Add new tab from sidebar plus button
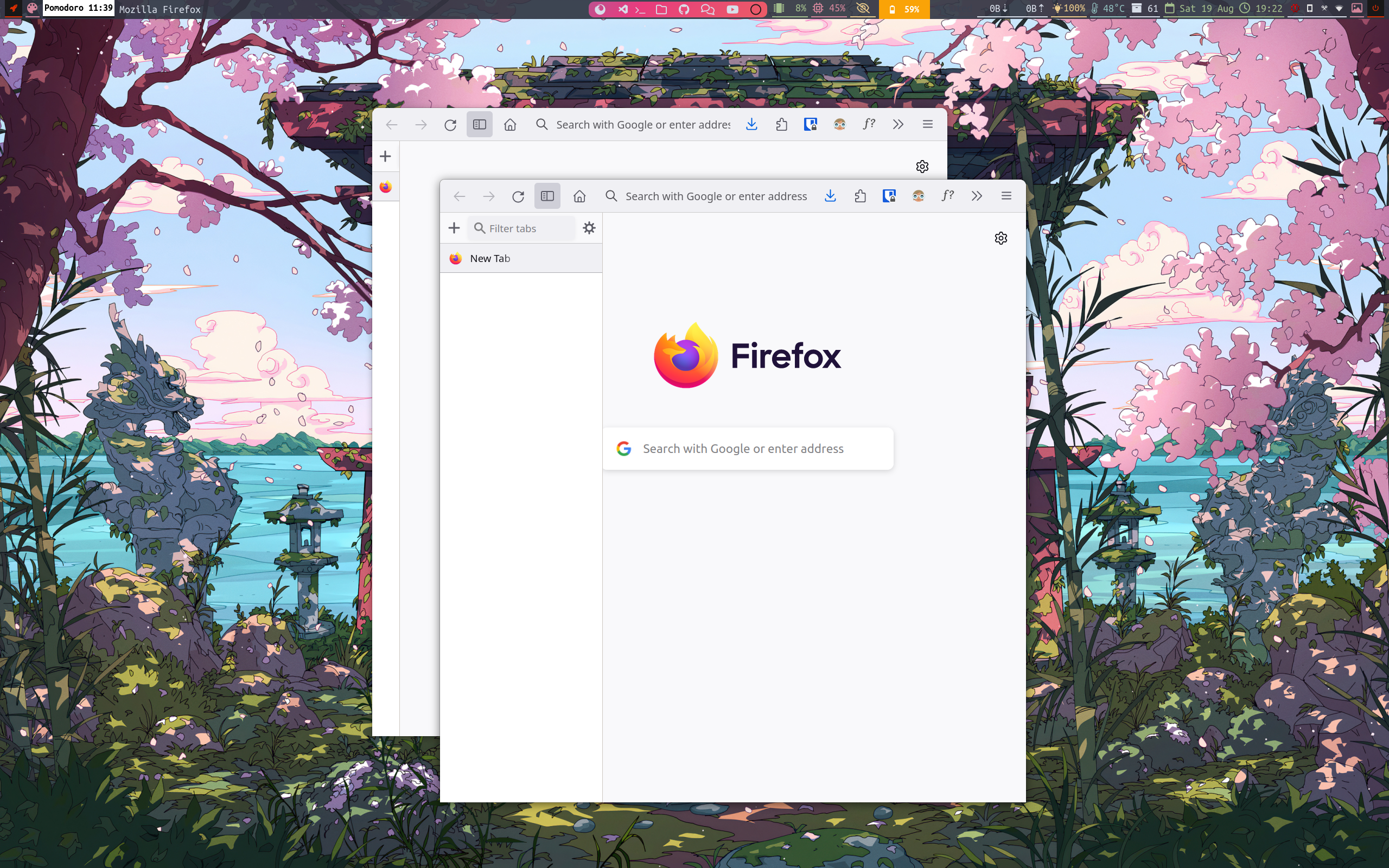 pyautogui.click(x=454, y=228)
